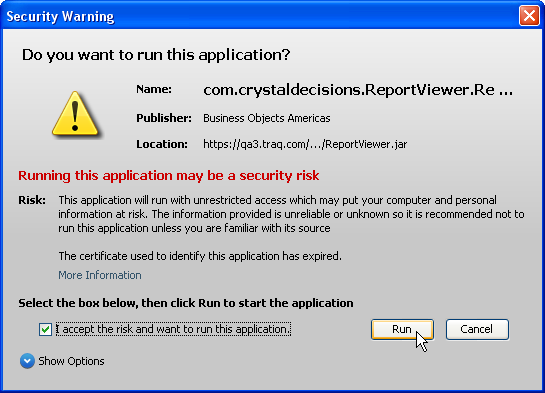Click the Cancel button
This screenshot has height=393, width=545.
pyautogui.click(x=477, y=329)
